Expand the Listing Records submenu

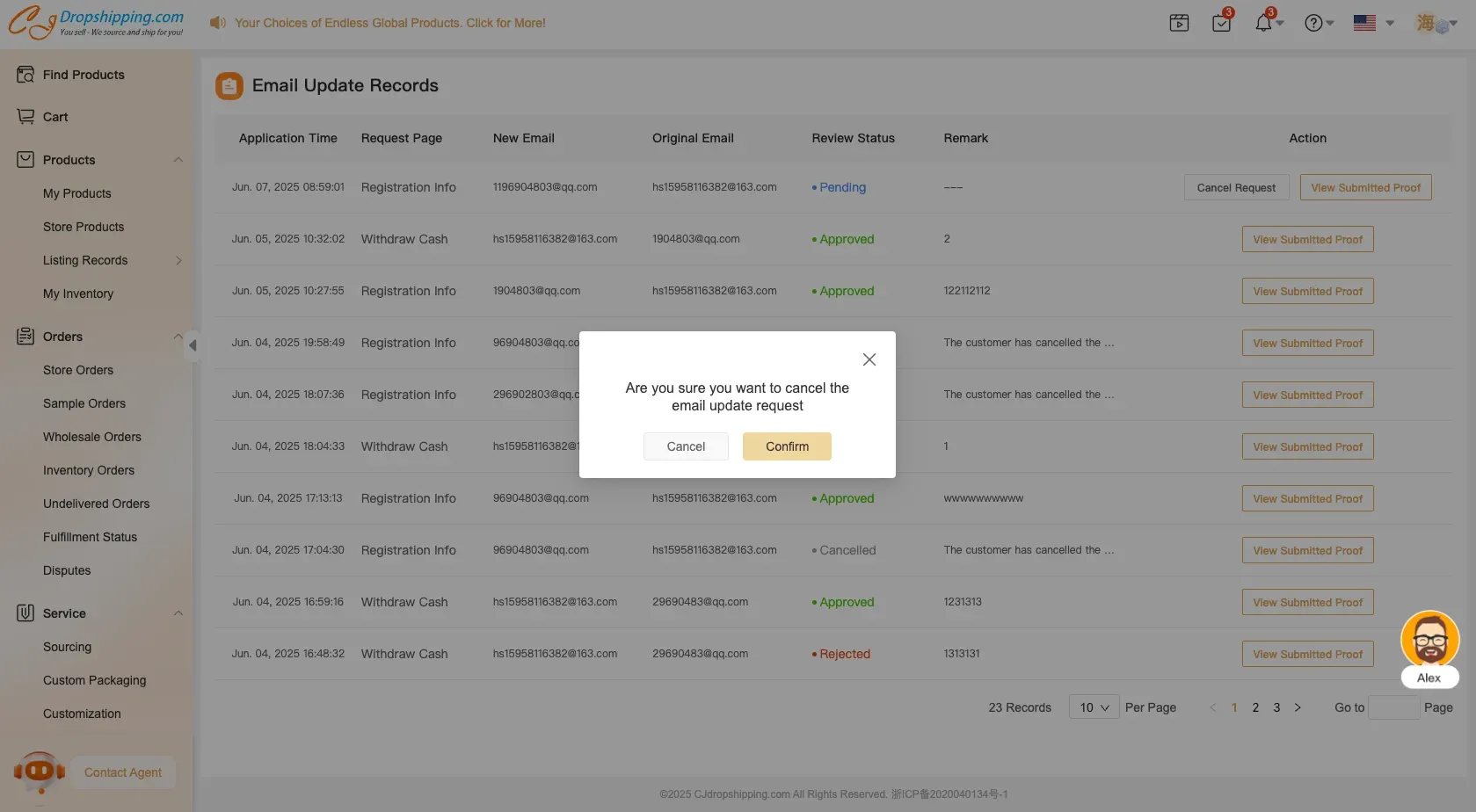tap(178, 260)
